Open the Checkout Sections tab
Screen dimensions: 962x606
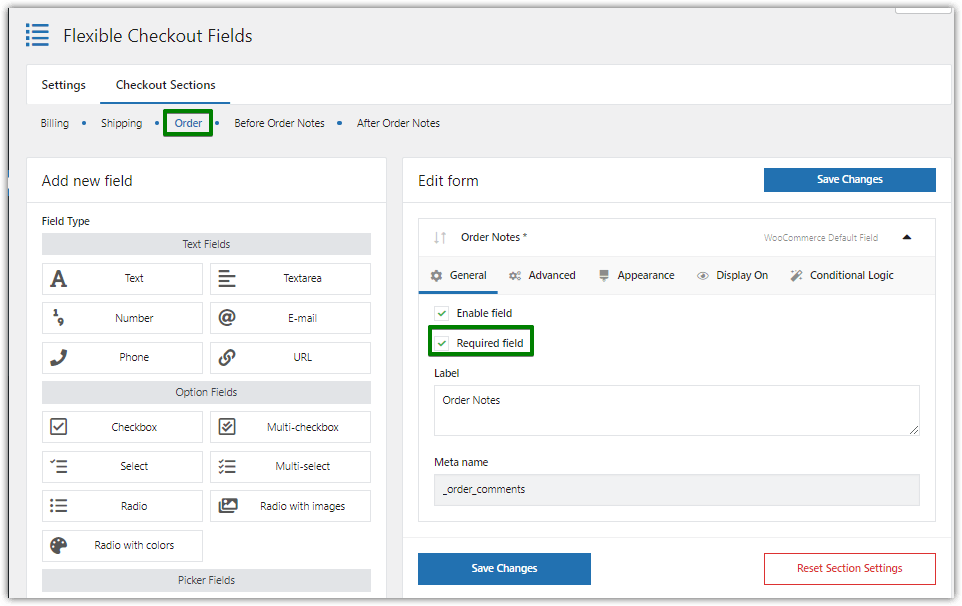click(165, 85)
